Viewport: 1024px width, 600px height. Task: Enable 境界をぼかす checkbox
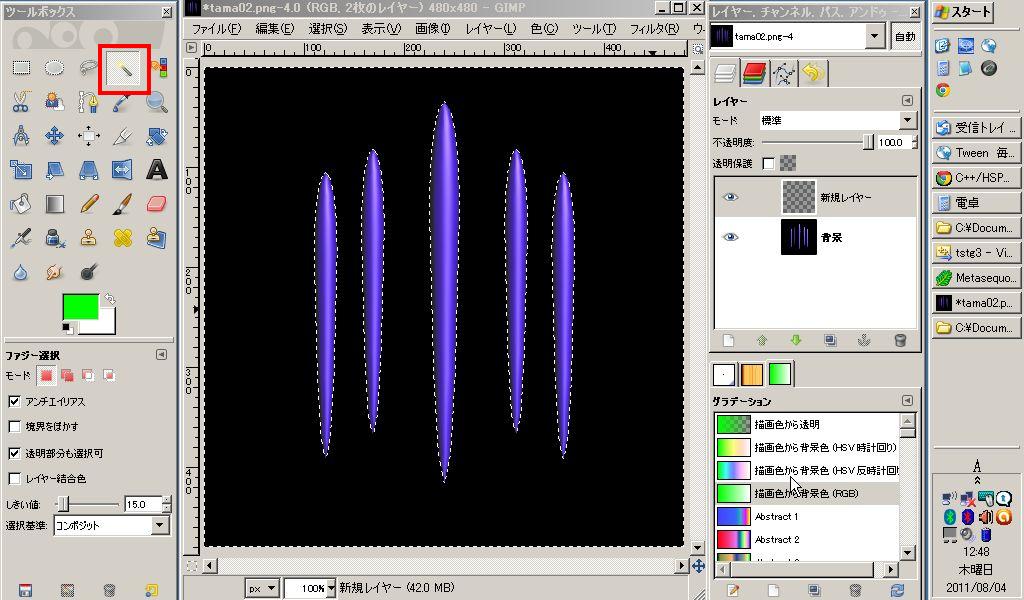14,426
